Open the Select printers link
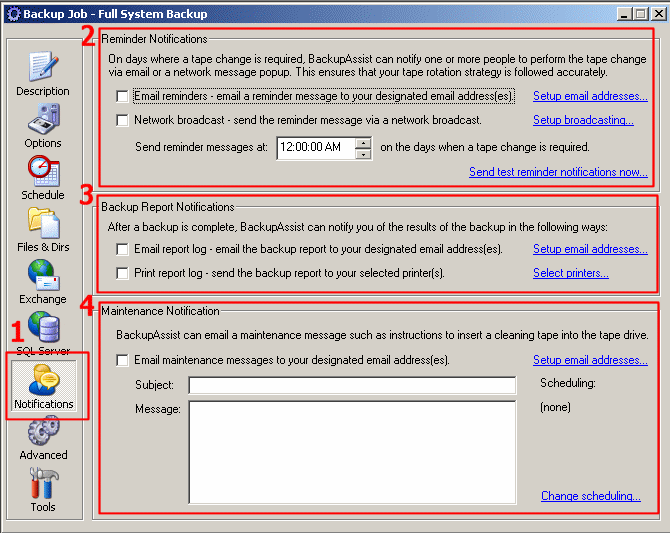The image size is (670, 533). (x=570, y=273)
